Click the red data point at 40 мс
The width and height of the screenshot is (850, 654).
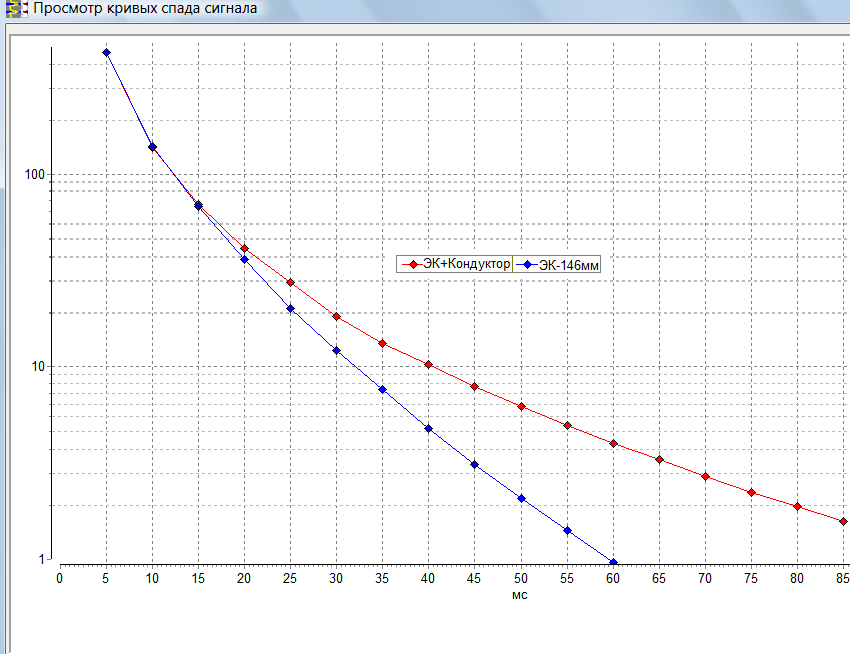pos(429,365)
